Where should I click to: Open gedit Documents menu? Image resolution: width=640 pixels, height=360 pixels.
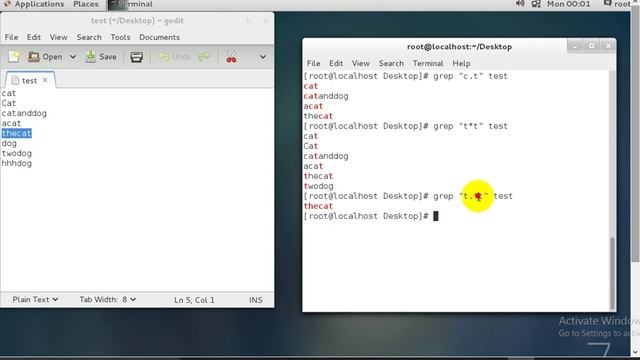pos(159,37)
